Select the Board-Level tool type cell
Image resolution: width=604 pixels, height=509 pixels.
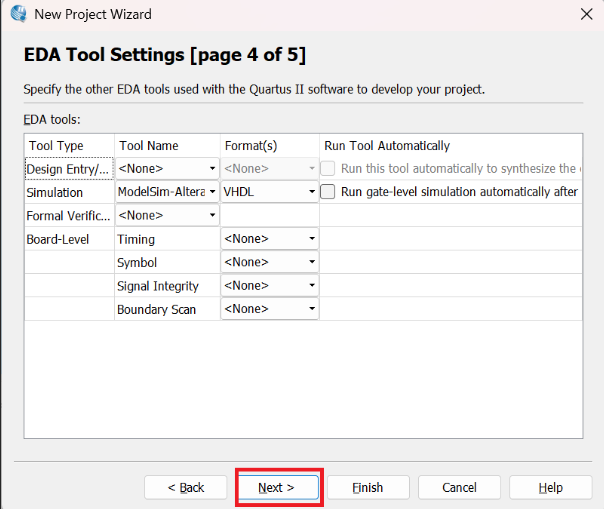point(69,239)
